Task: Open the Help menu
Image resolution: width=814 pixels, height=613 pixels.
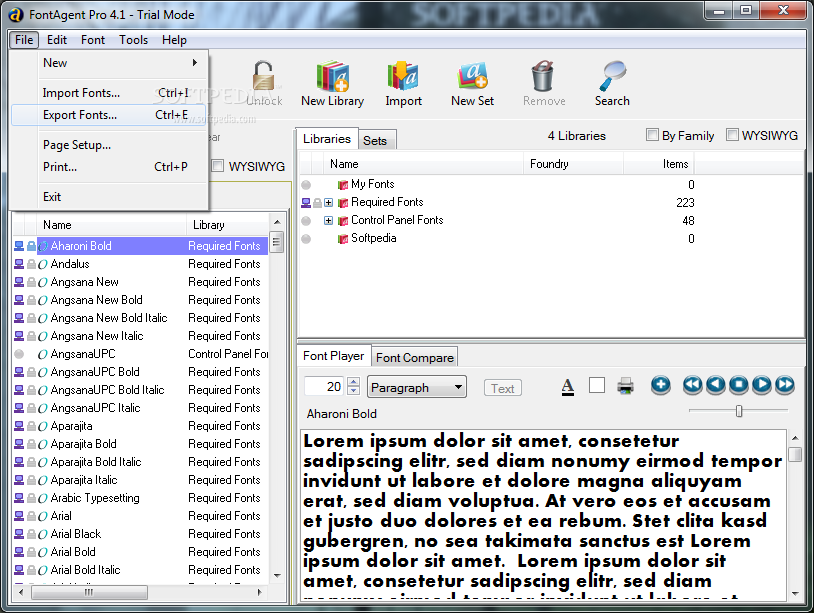Action: [174, 40]
